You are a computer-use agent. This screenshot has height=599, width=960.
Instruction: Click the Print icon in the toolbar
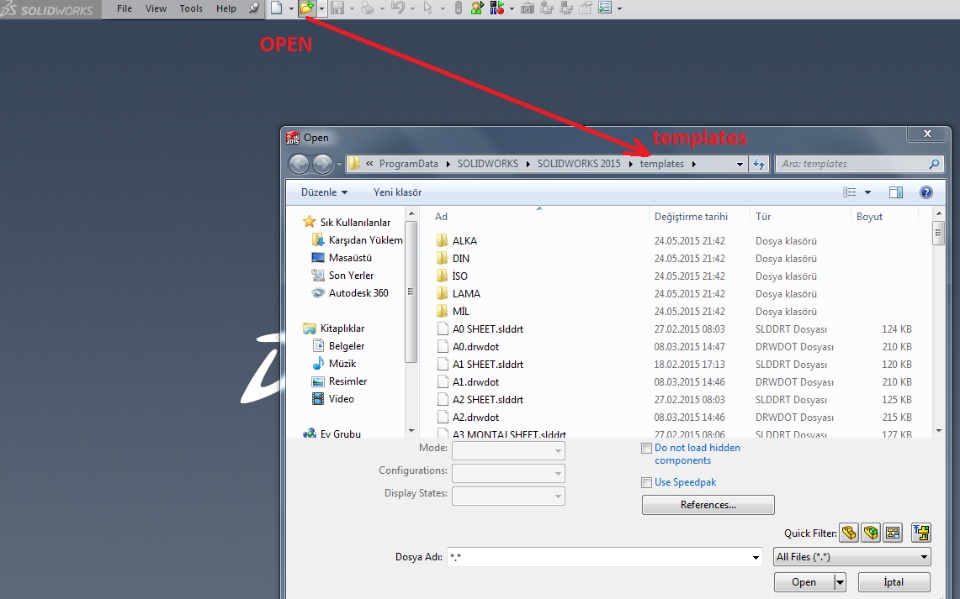coord(367,8)
